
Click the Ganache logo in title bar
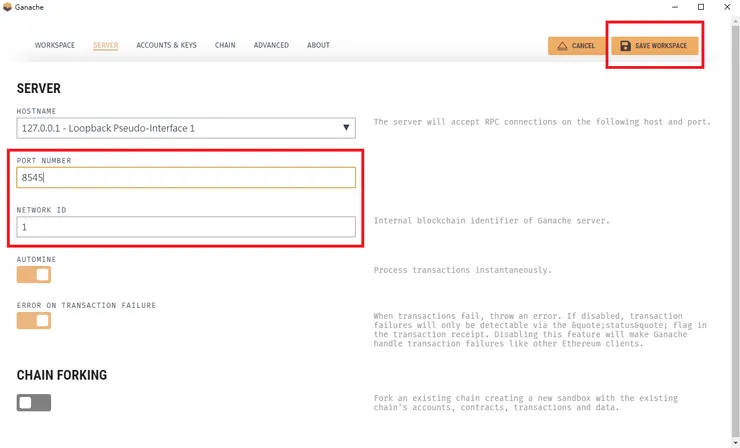tap(7, 7)
